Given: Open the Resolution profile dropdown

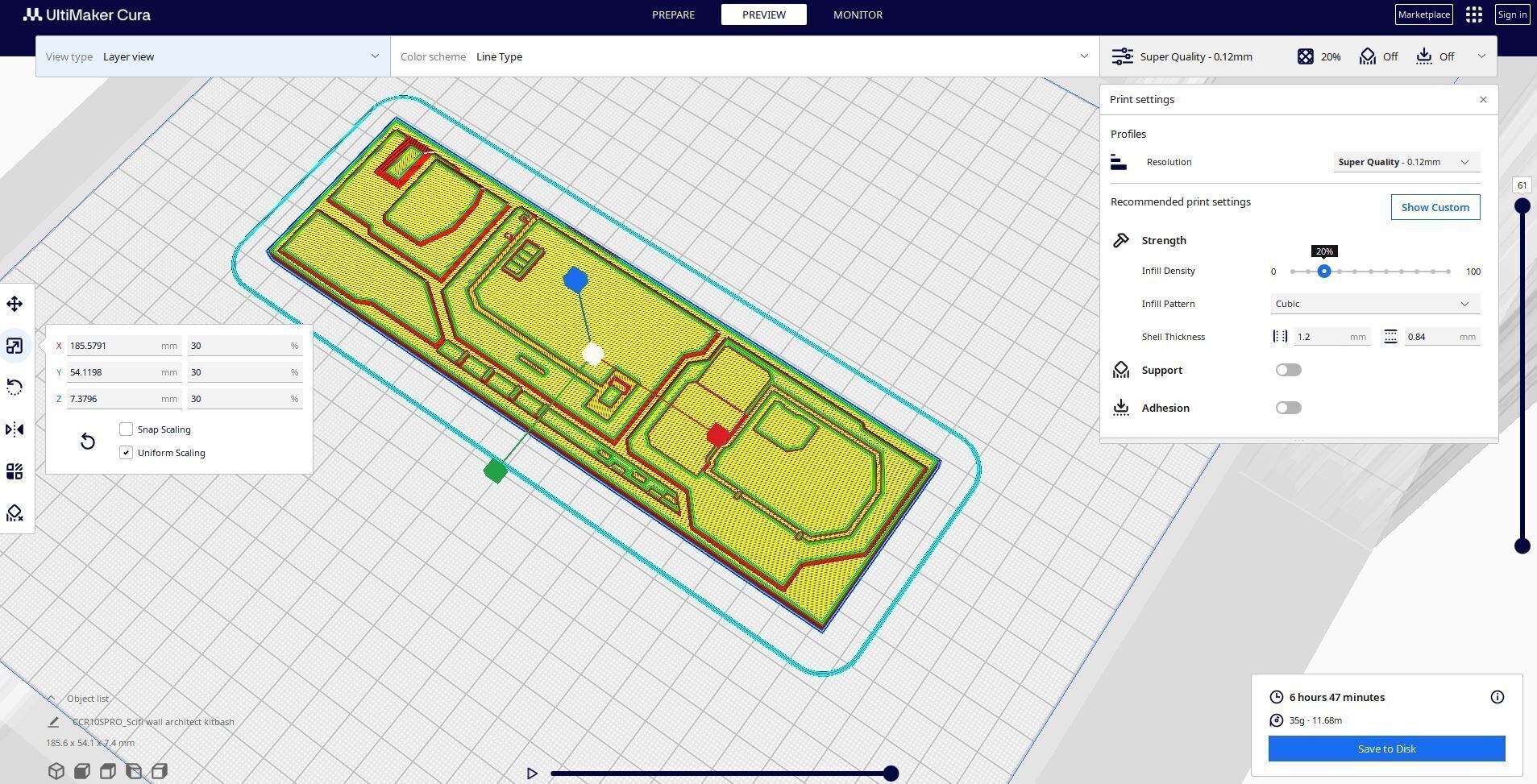Looking at the screenshot, I should (x=1406, y=162).
